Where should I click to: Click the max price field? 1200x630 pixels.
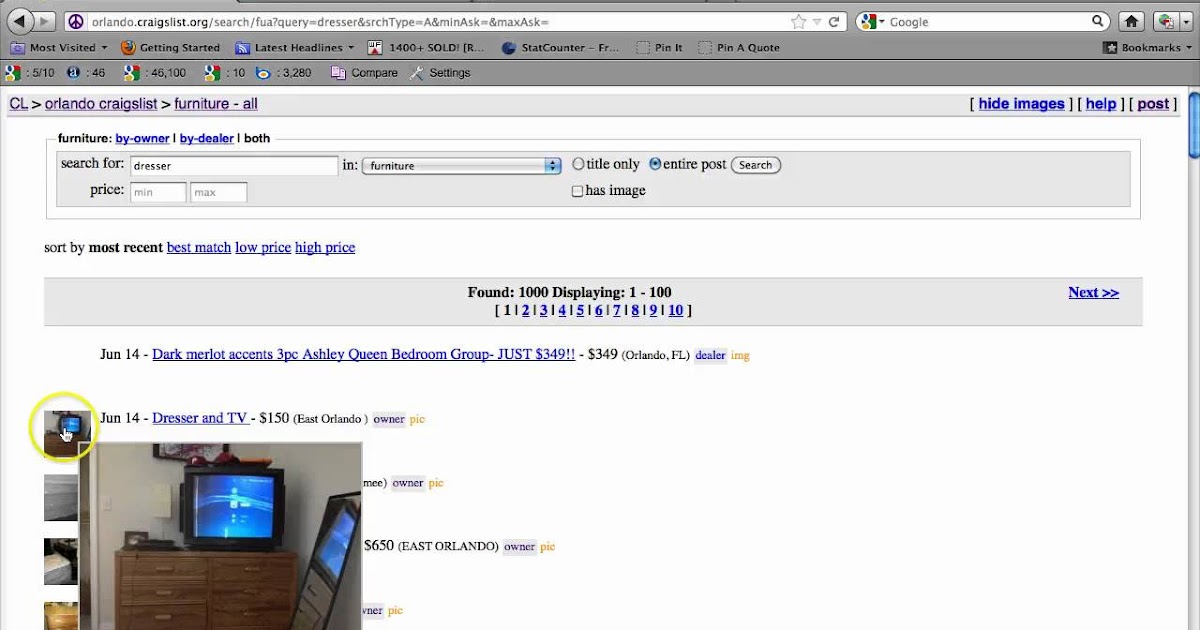pos(219,192)
